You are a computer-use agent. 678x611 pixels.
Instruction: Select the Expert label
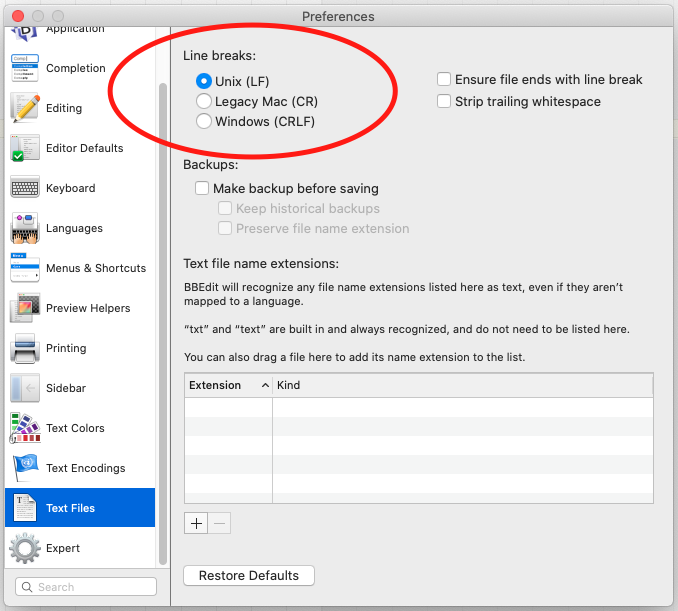(x=63, y=548)
